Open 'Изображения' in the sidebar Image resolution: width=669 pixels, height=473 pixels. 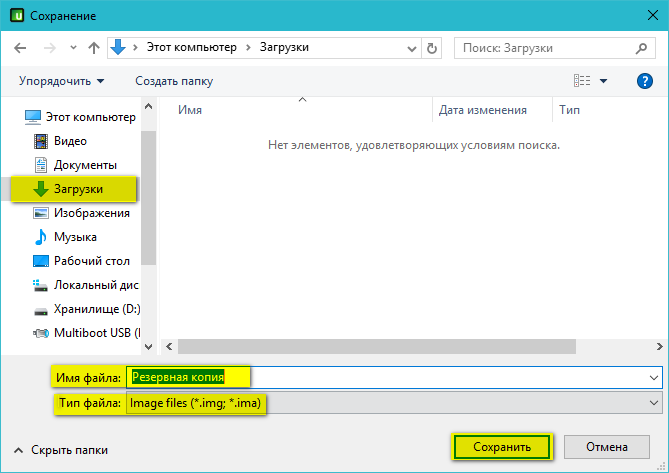click(81, 213)
